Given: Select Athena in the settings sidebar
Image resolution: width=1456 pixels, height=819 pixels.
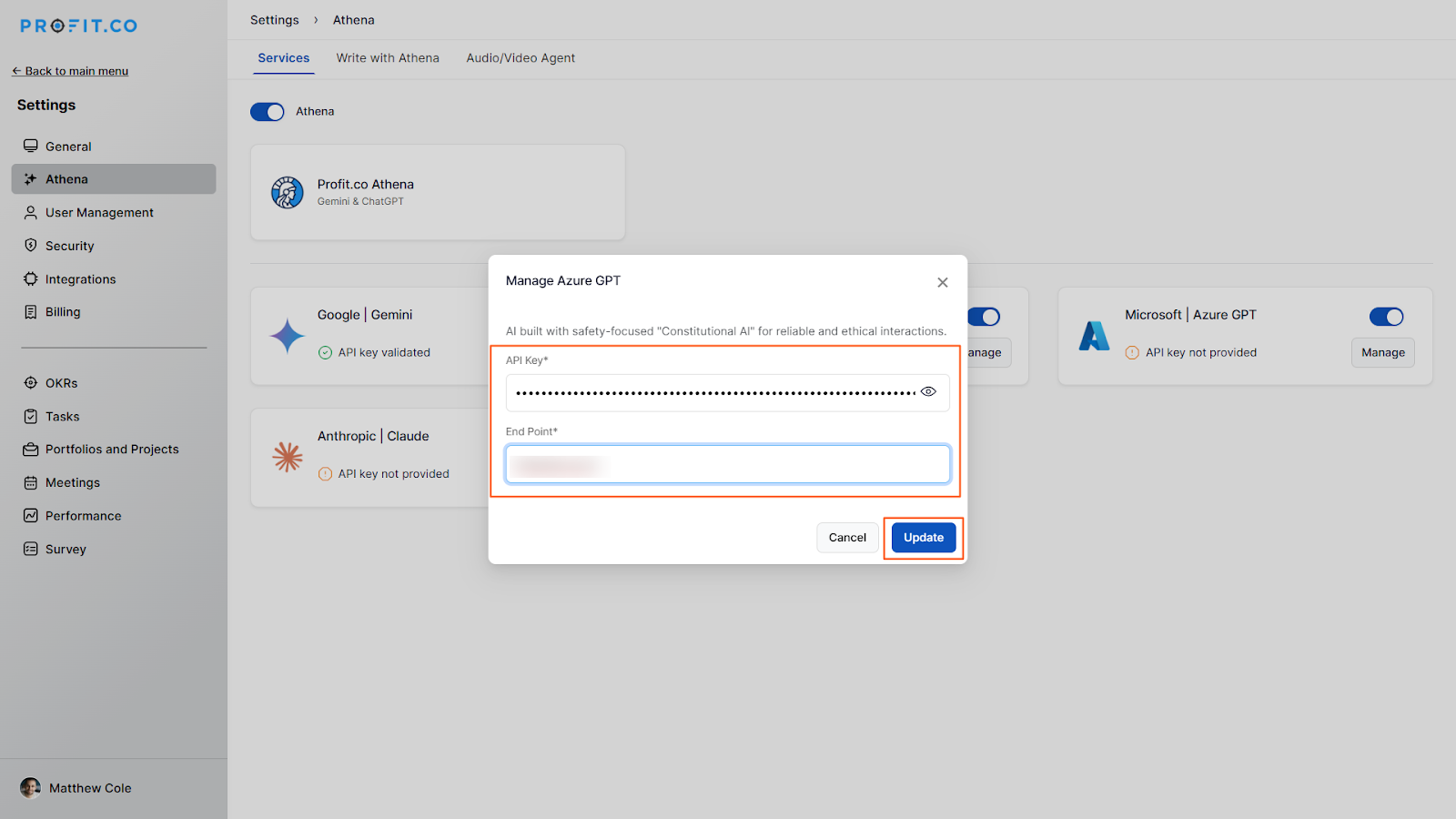Looking at the screenshot, I should (x=114, y=179).
